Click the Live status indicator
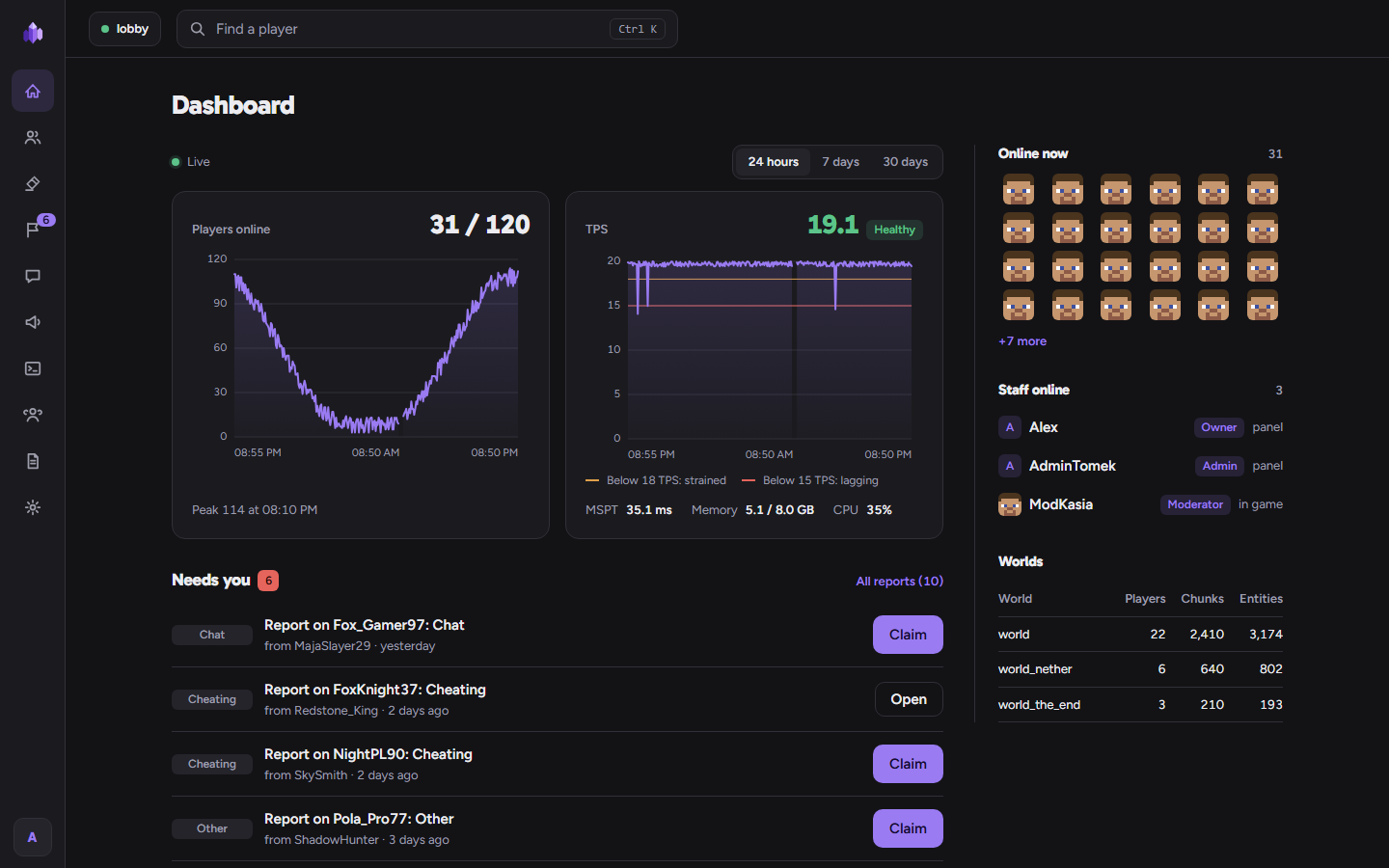Viewport: 1389px width, 868px height. tap(191, 162)
